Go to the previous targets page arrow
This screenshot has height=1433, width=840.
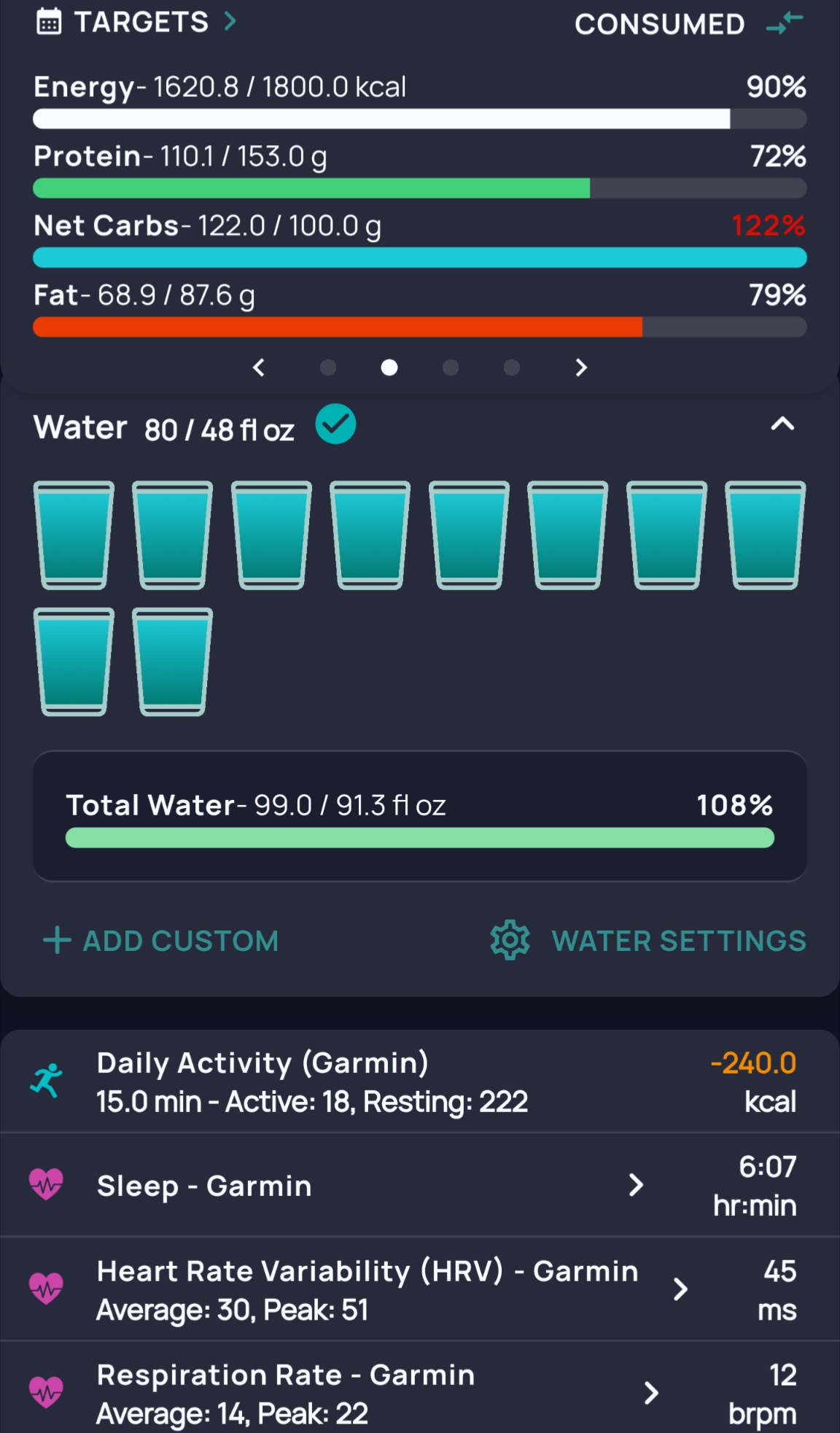(259, 368)
